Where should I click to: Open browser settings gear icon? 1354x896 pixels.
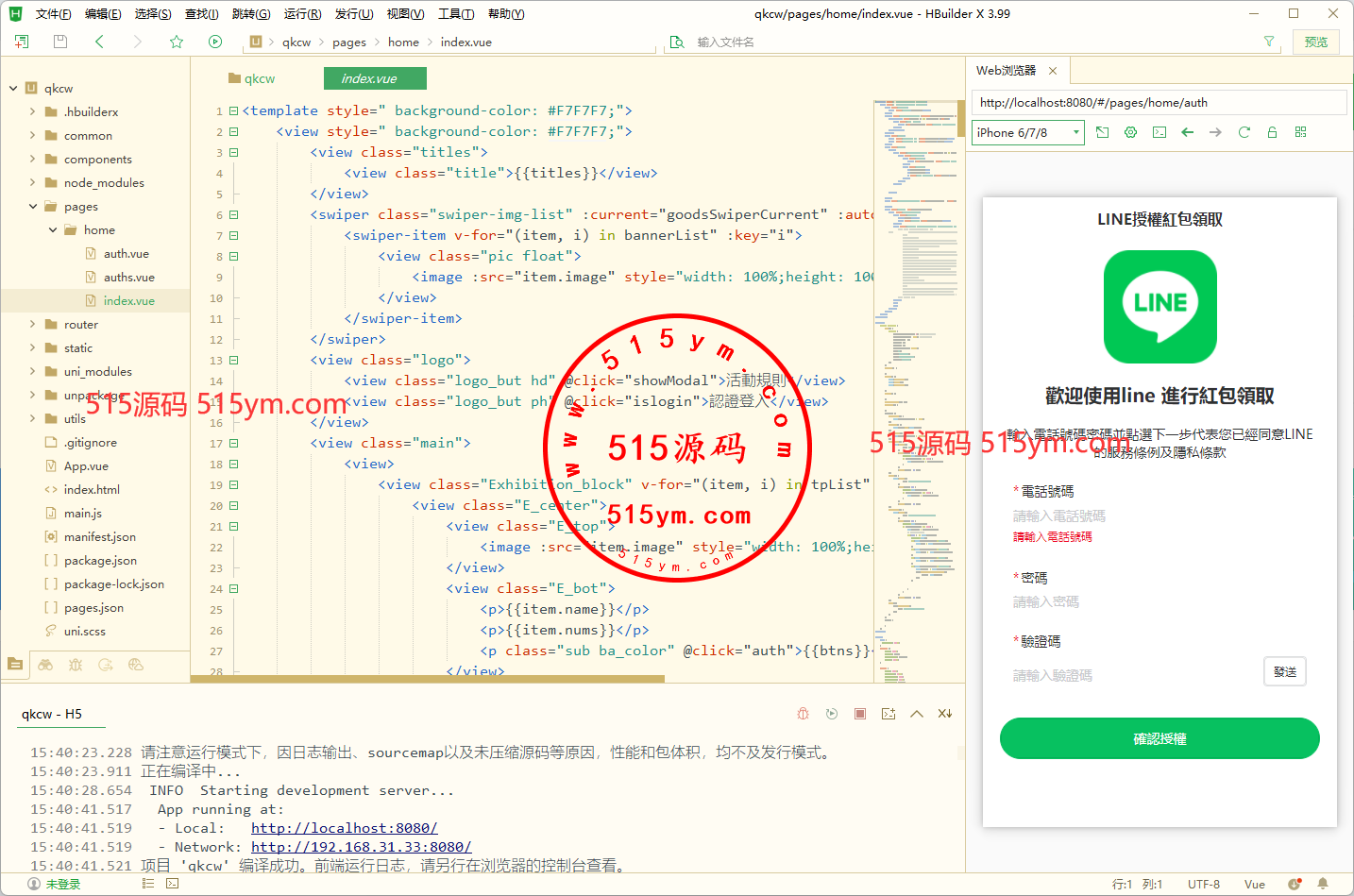[x=1130, y=132]
